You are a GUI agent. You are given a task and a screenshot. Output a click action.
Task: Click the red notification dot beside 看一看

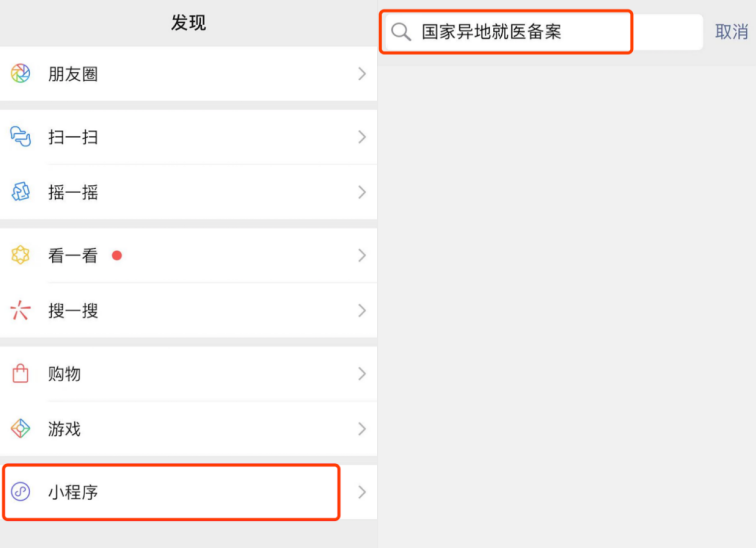click(117, 255)
